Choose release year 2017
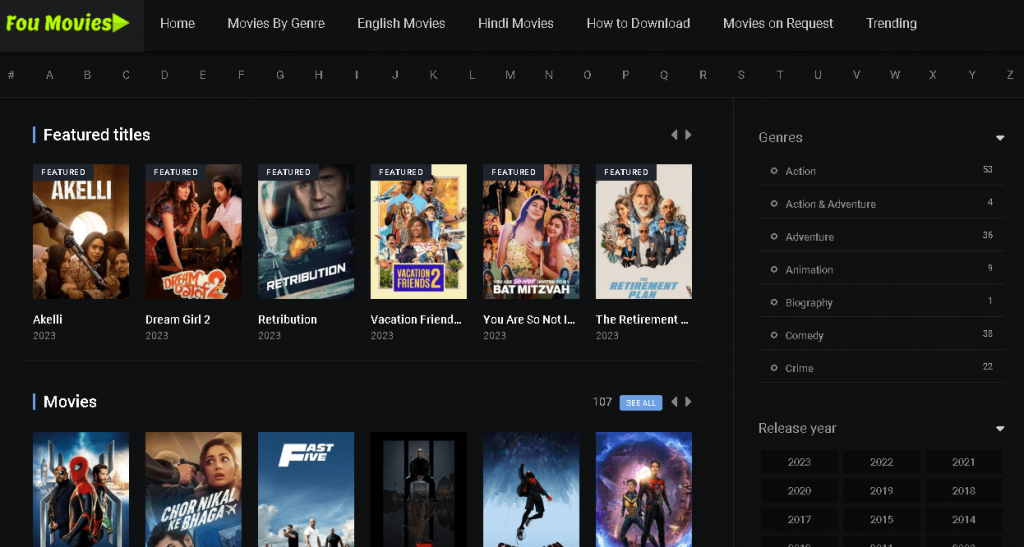 pyautogui.click(x=799, y=520)
